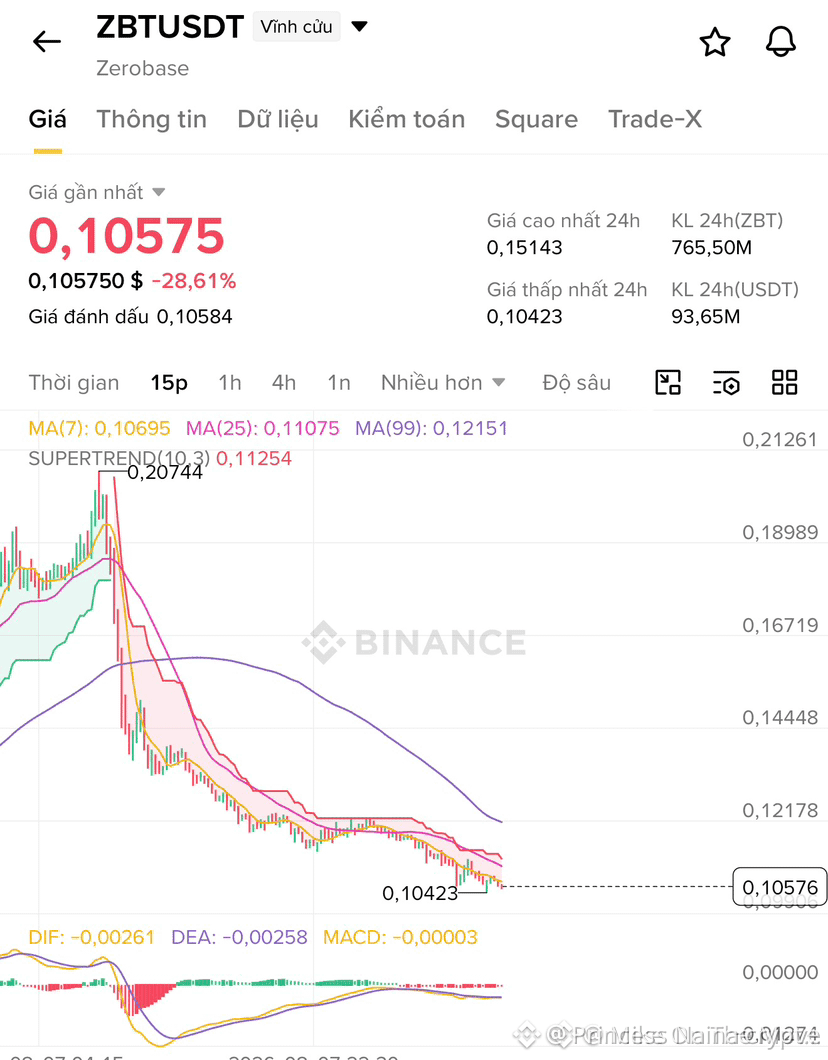Click the Vĩnh cửu contract type badge
828x1060 pixels.
coord(296,27)
